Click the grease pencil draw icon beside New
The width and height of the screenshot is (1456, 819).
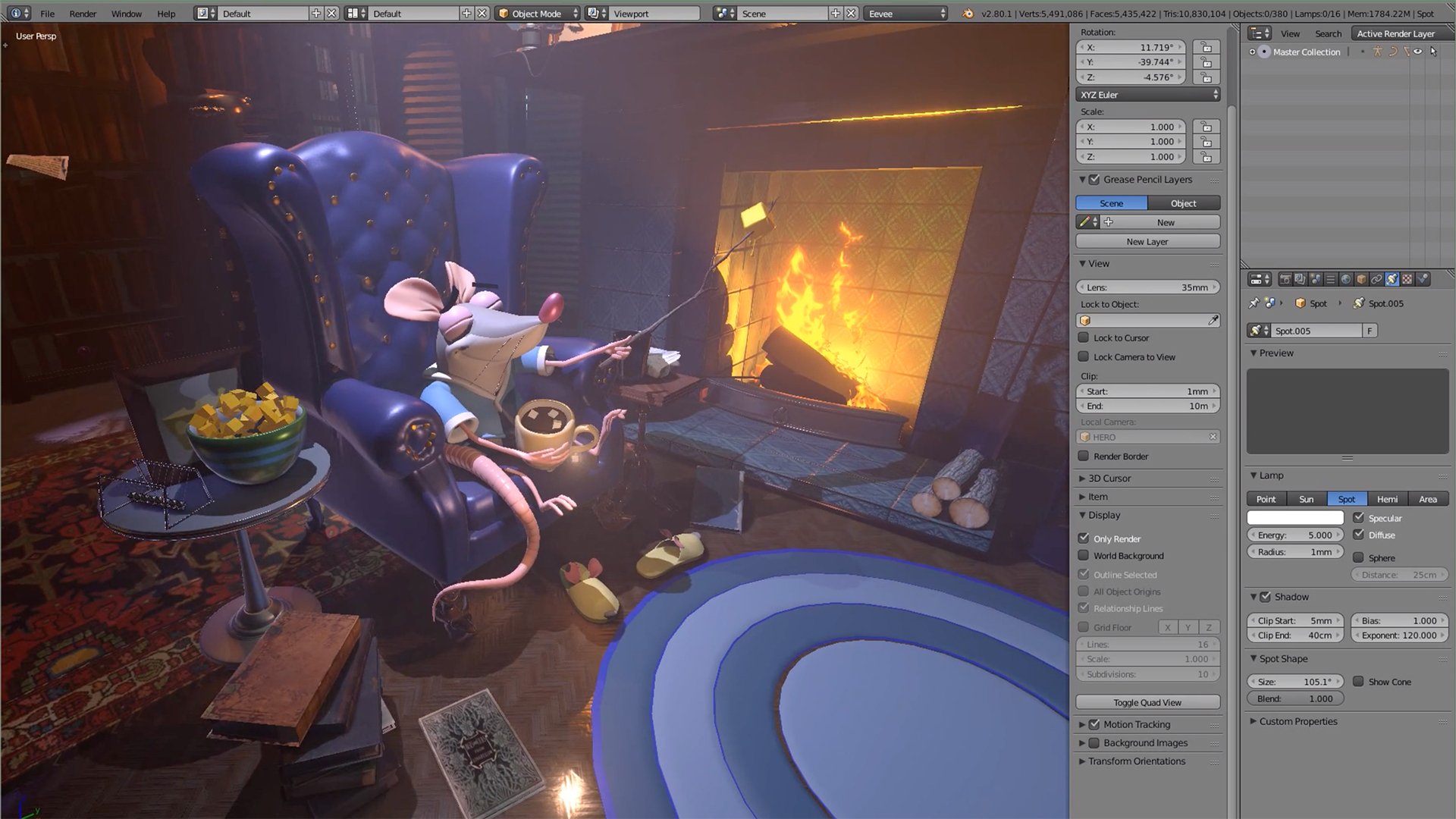pyautogui.click(x=1084, y=221)
